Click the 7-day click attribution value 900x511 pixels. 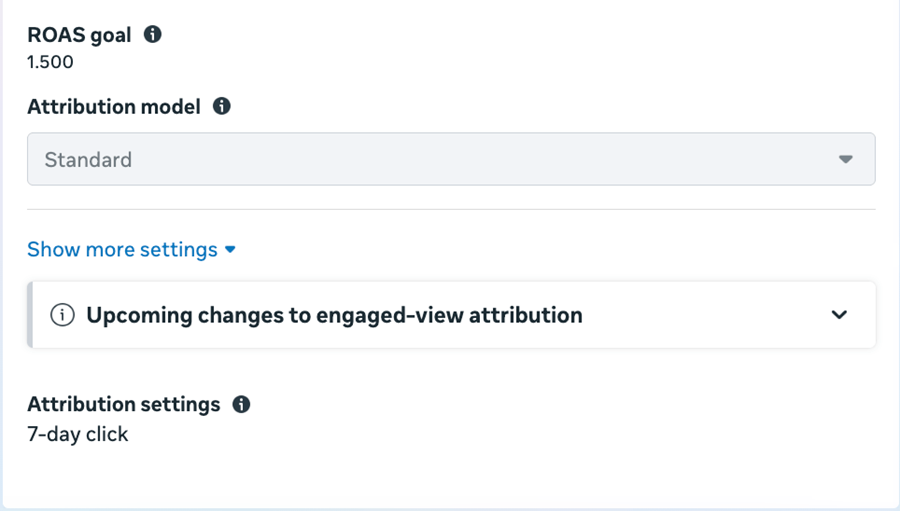point(78,434)
